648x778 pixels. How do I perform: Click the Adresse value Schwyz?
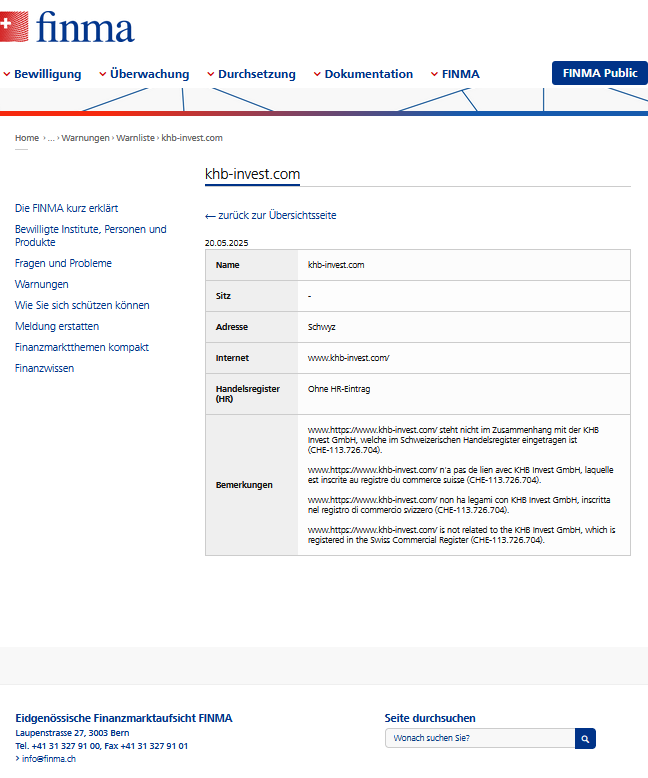pyautogui.click(x=322, y=327)
